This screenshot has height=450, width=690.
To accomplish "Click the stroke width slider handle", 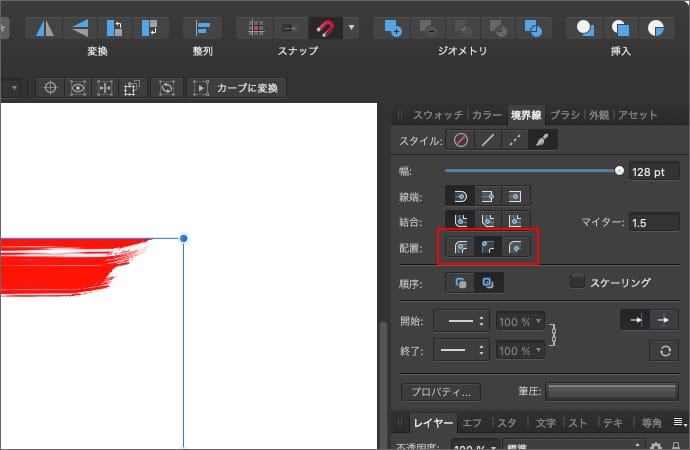I will pos(619,171).
